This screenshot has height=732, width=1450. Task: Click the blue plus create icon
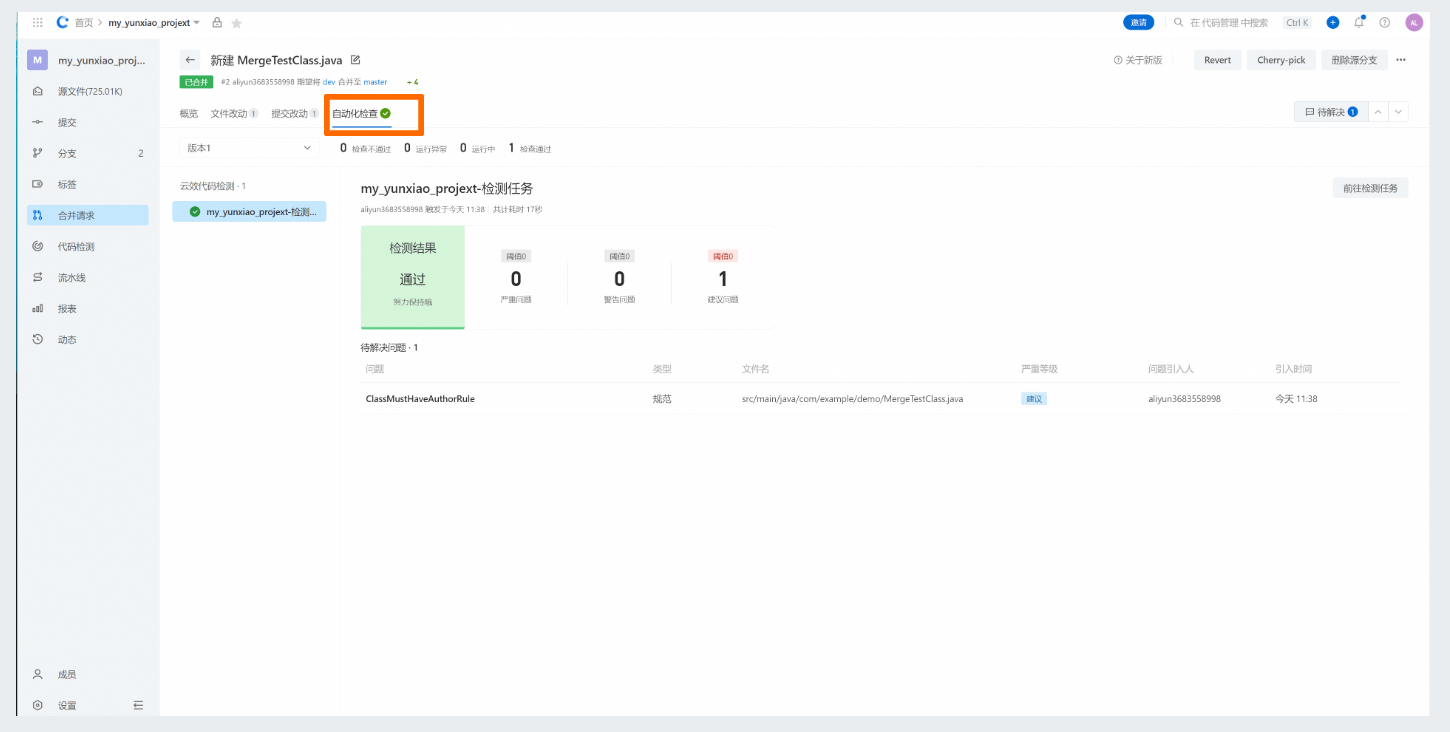(1333, 22)
